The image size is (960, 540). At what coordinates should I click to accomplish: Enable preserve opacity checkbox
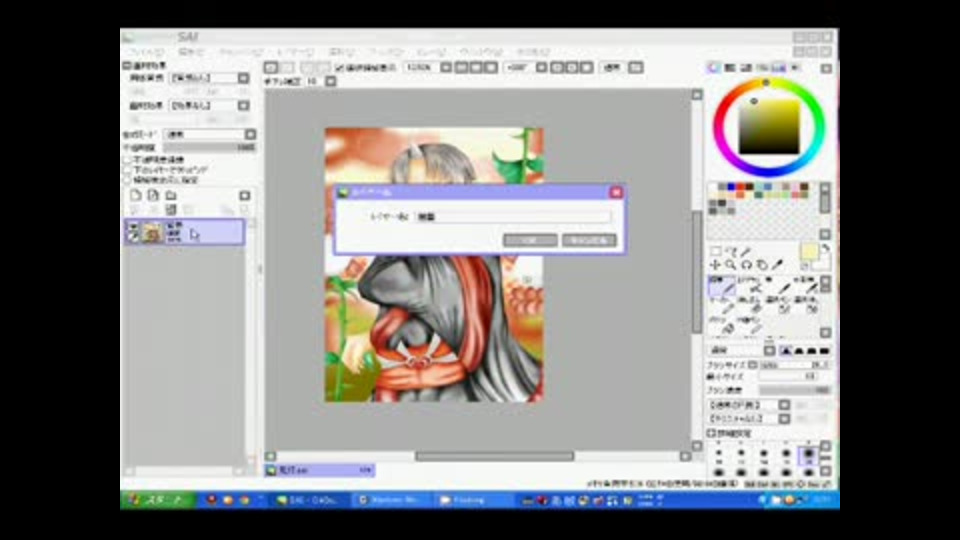127,159
